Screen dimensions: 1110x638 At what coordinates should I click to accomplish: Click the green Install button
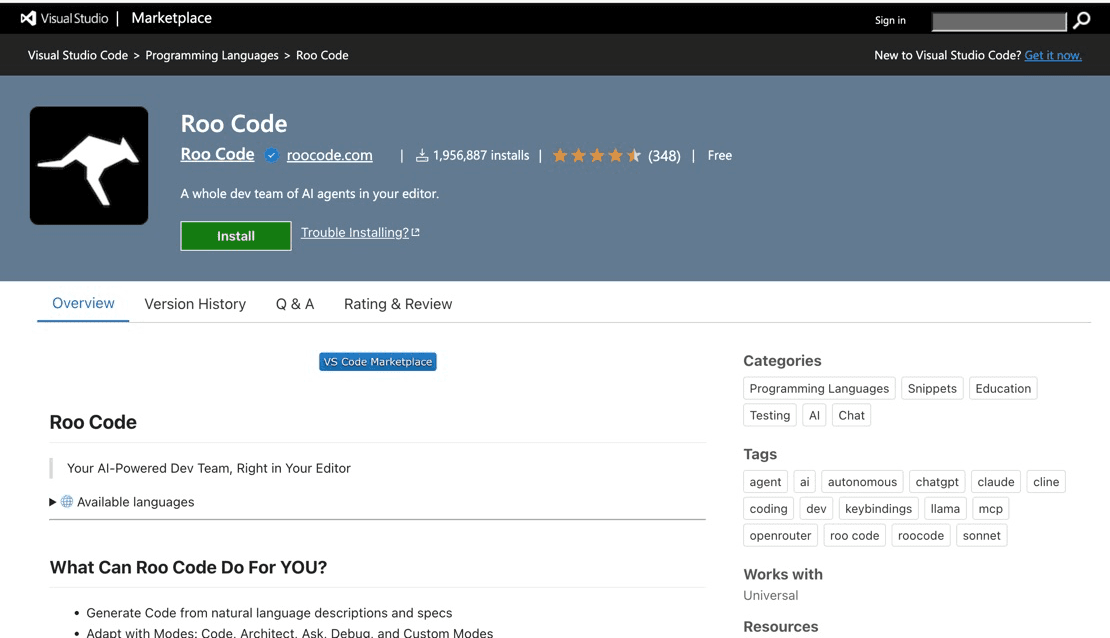tap(236, 236)
